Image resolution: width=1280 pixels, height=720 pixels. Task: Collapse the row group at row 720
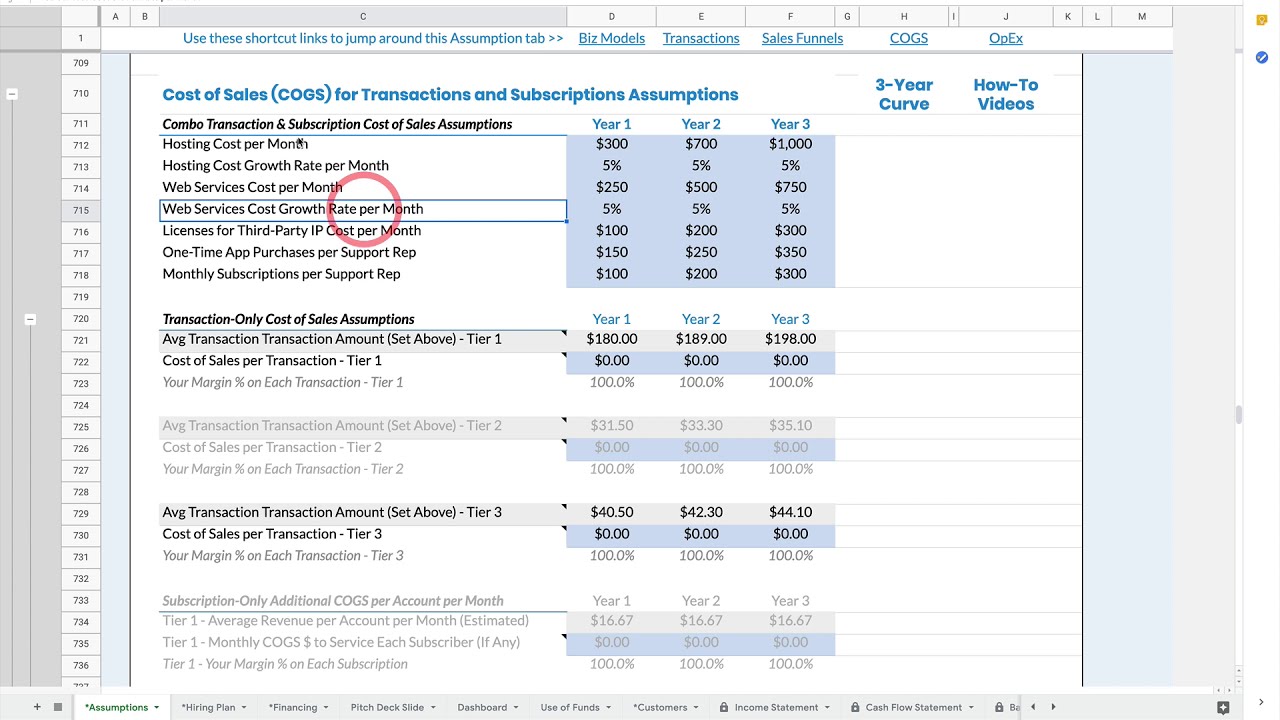click(x=30, y=319)
